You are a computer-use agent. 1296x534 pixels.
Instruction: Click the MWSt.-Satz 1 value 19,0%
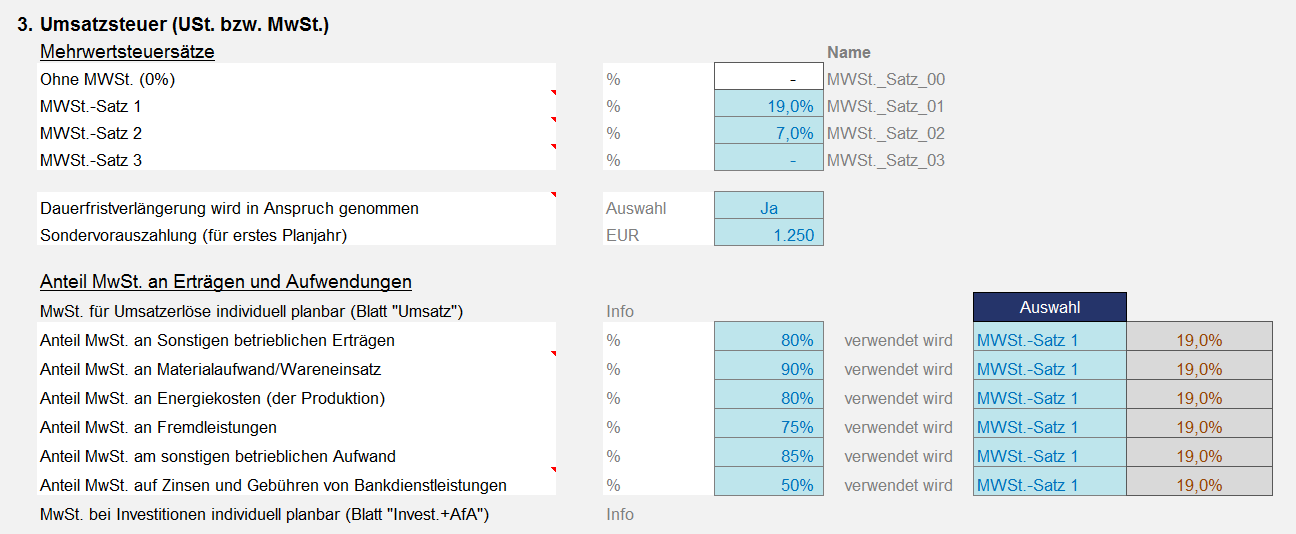[x=769, y=106]
